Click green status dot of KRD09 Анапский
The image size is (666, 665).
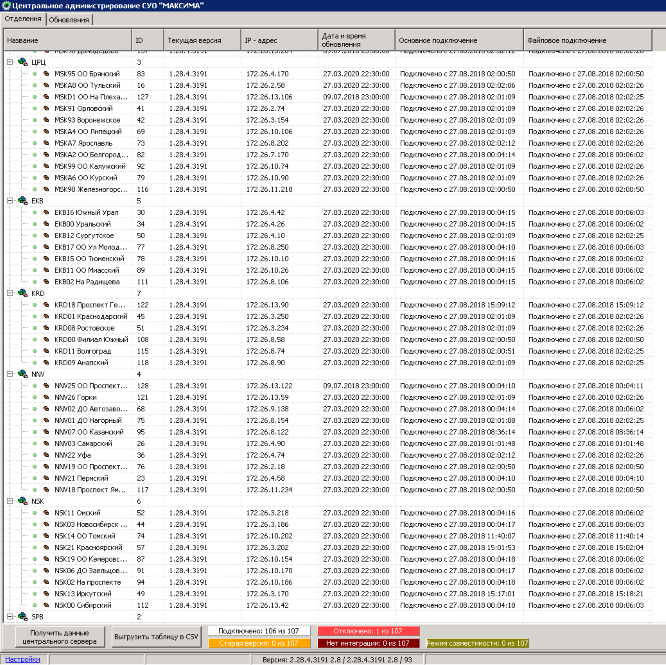[35, 363]
